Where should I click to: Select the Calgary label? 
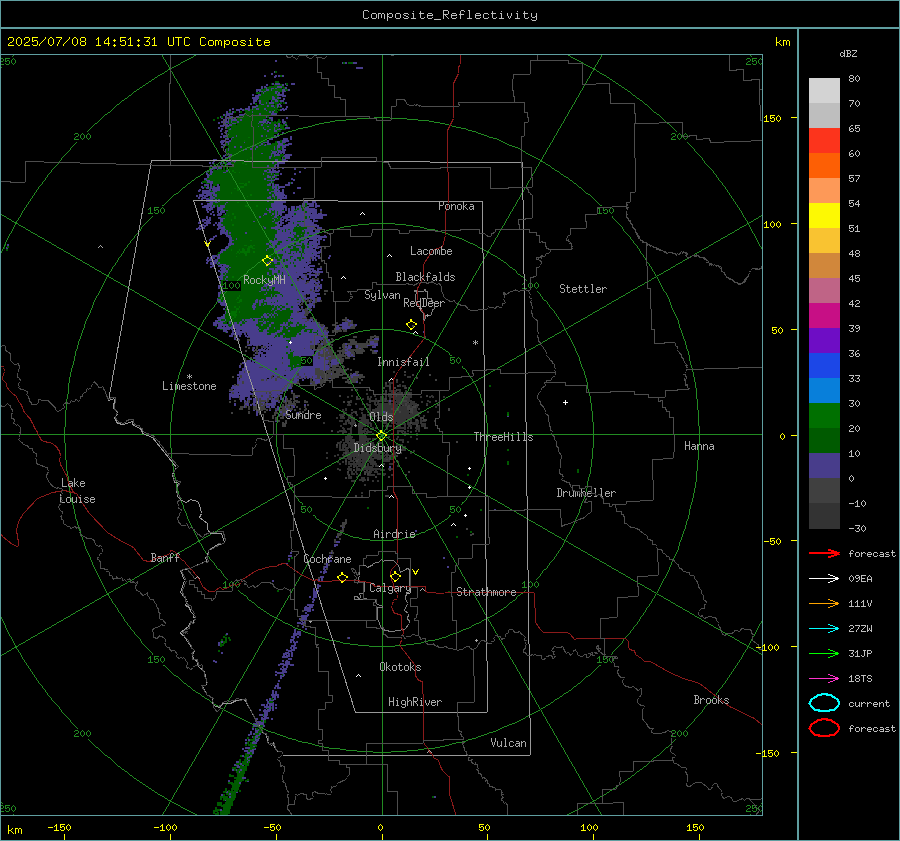coord(390,588)
